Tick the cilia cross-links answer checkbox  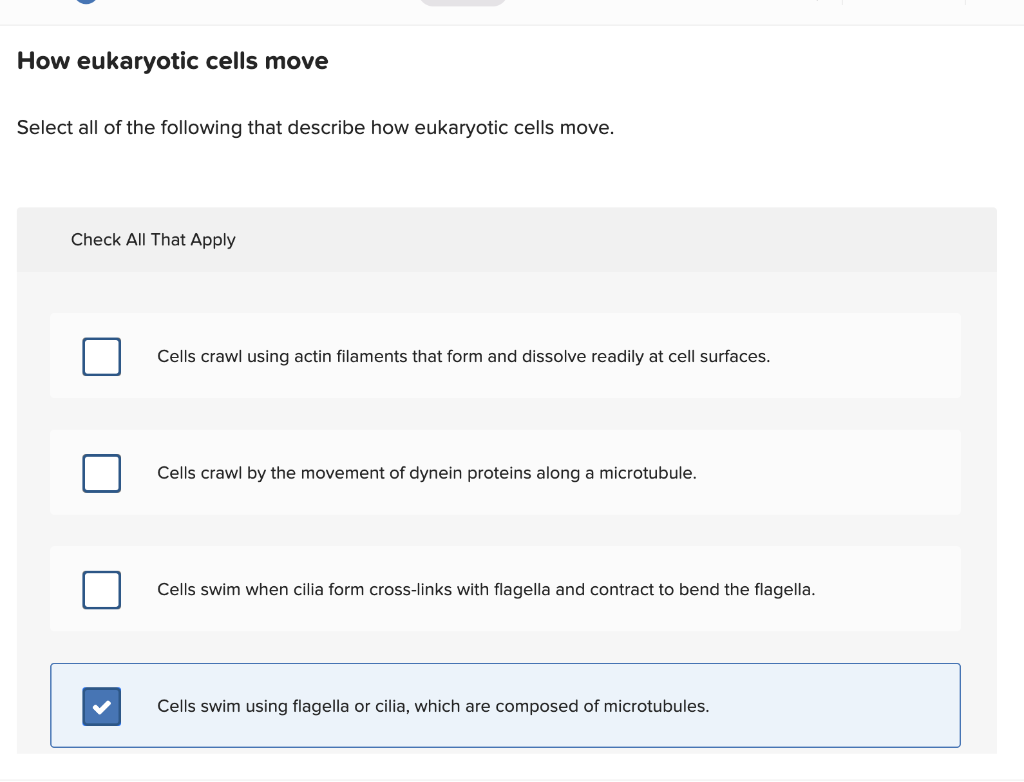102,590
